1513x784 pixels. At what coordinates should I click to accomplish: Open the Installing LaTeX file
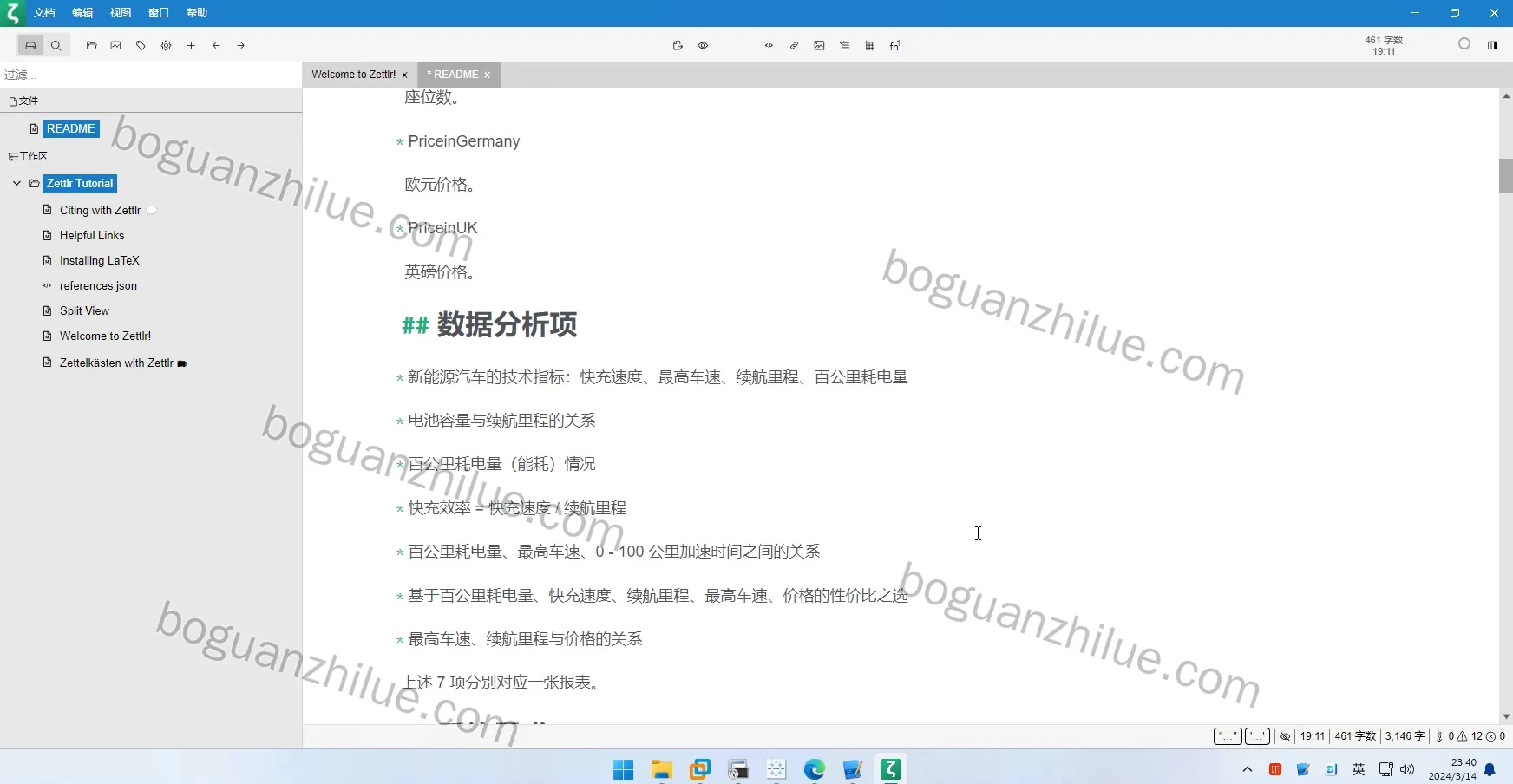99,261
